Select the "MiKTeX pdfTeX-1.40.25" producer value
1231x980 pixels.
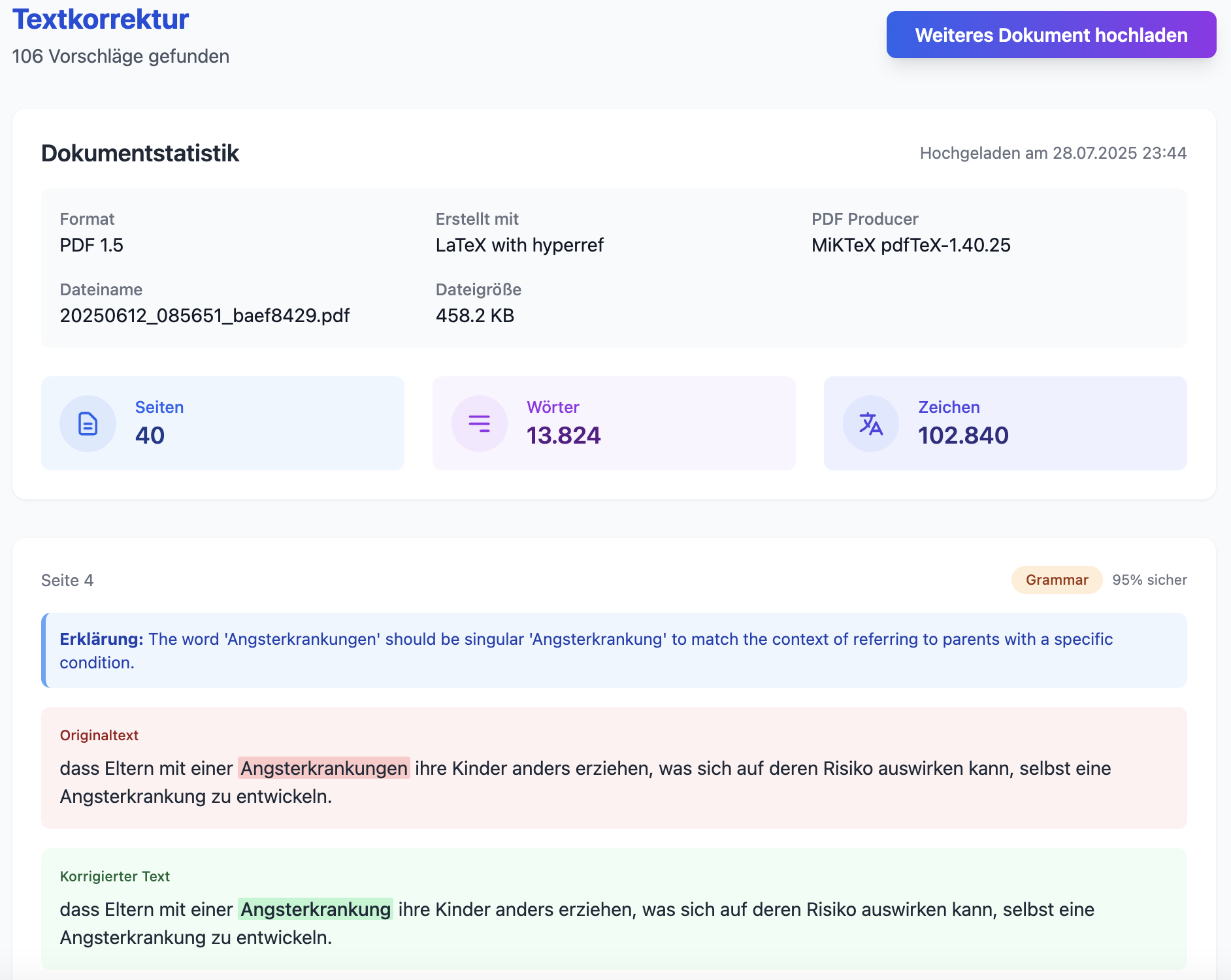pyautogui.click(x=911, y=245)
